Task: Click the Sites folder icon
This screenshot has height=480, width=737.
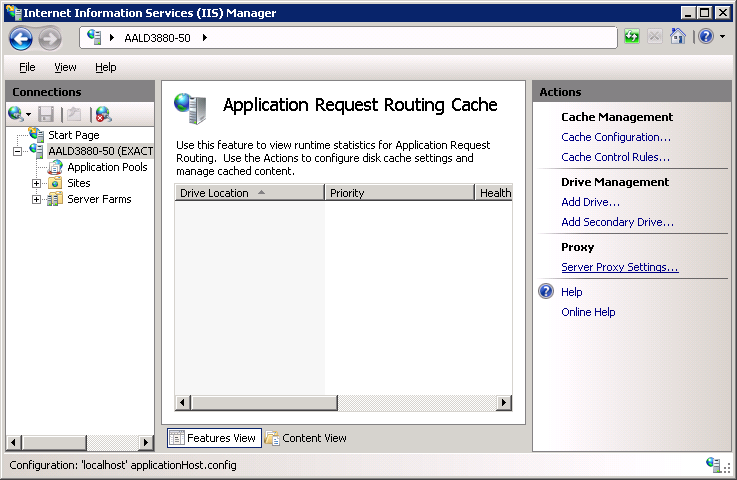Action: tap(55, 183)
